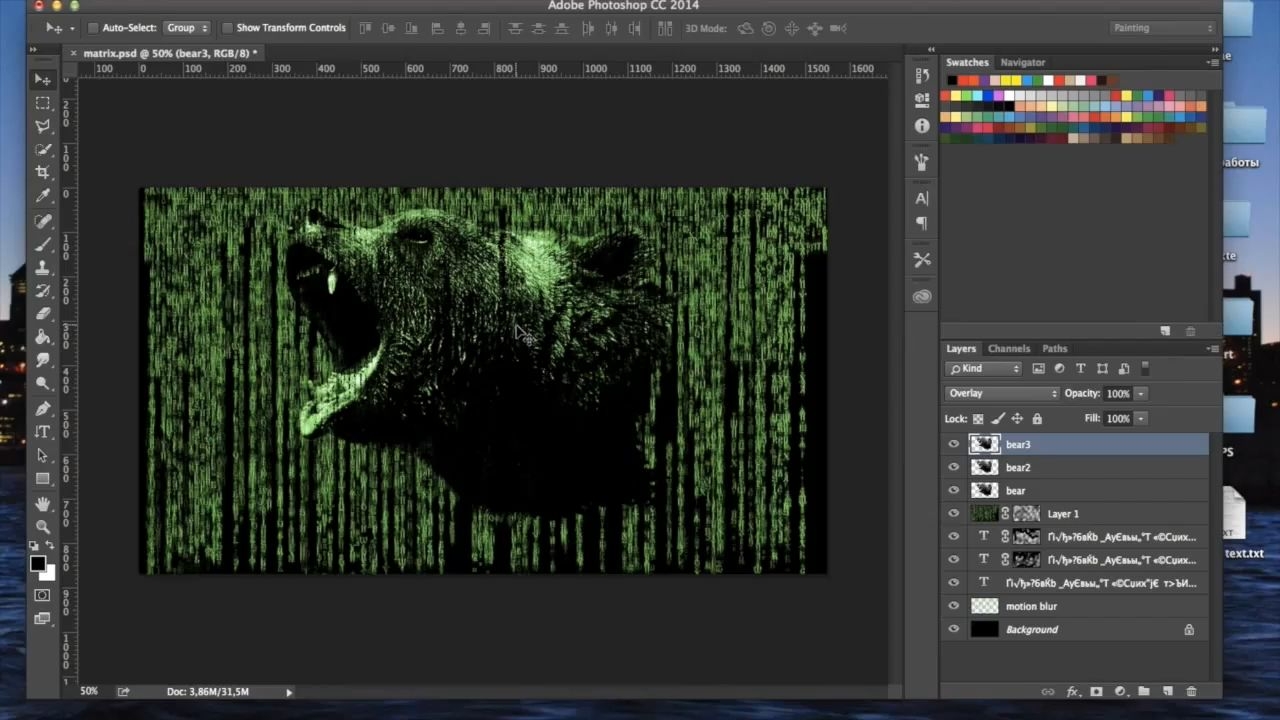Select the Move tool in the toolbox
The image size is (1280, 720).
tap(42, 79)
